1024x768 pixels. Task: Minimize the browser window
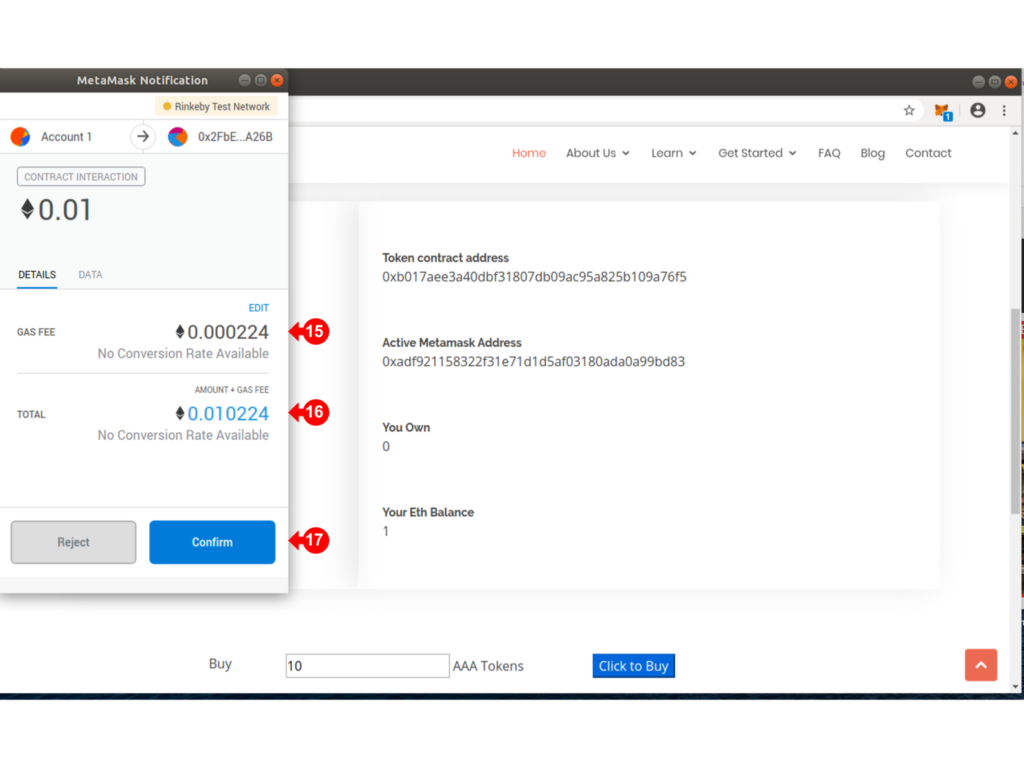click(x=978, y=82)
